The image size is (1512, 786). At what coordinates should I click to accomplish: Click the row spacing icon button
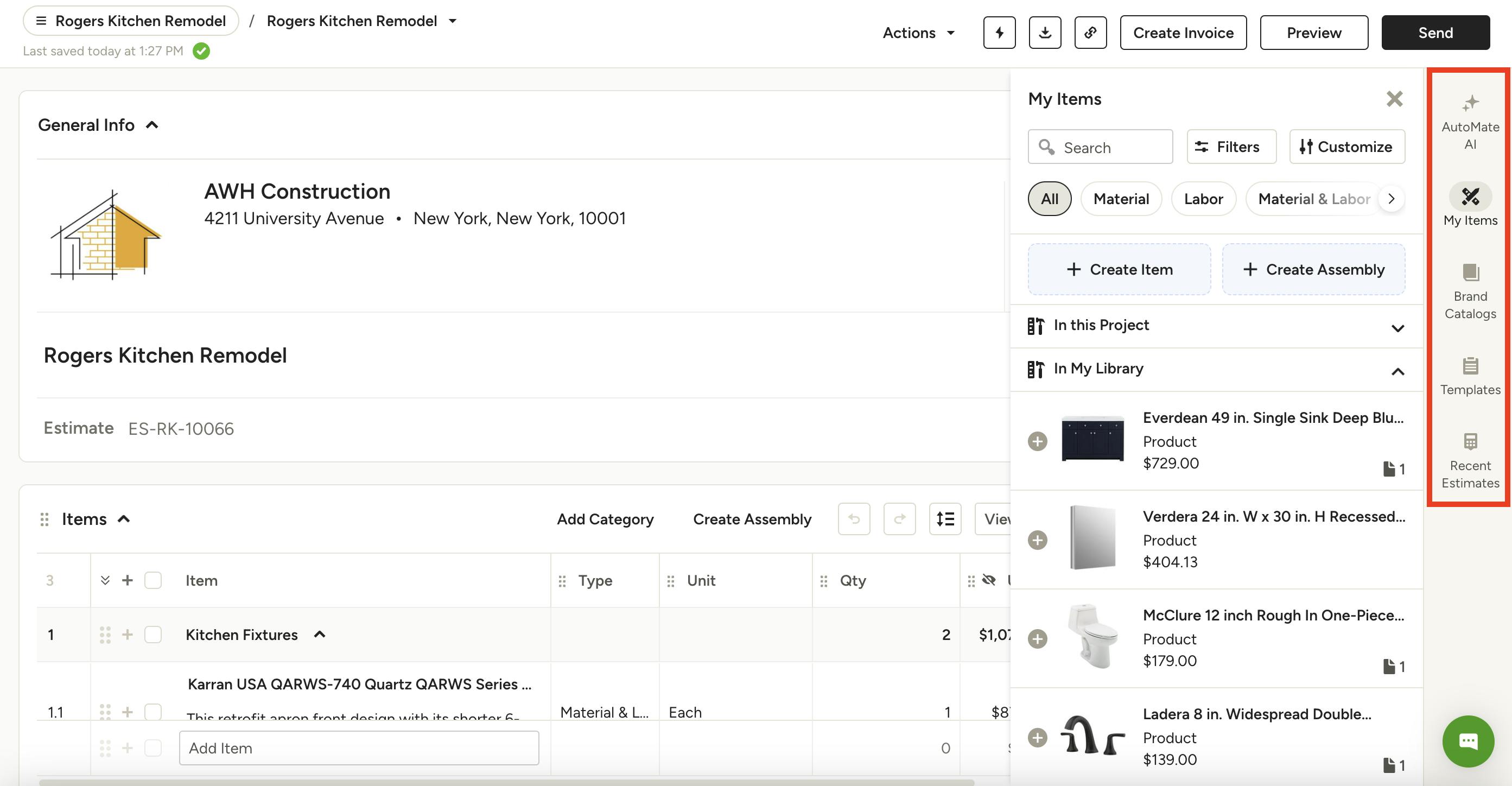click(x=945, y=518)
